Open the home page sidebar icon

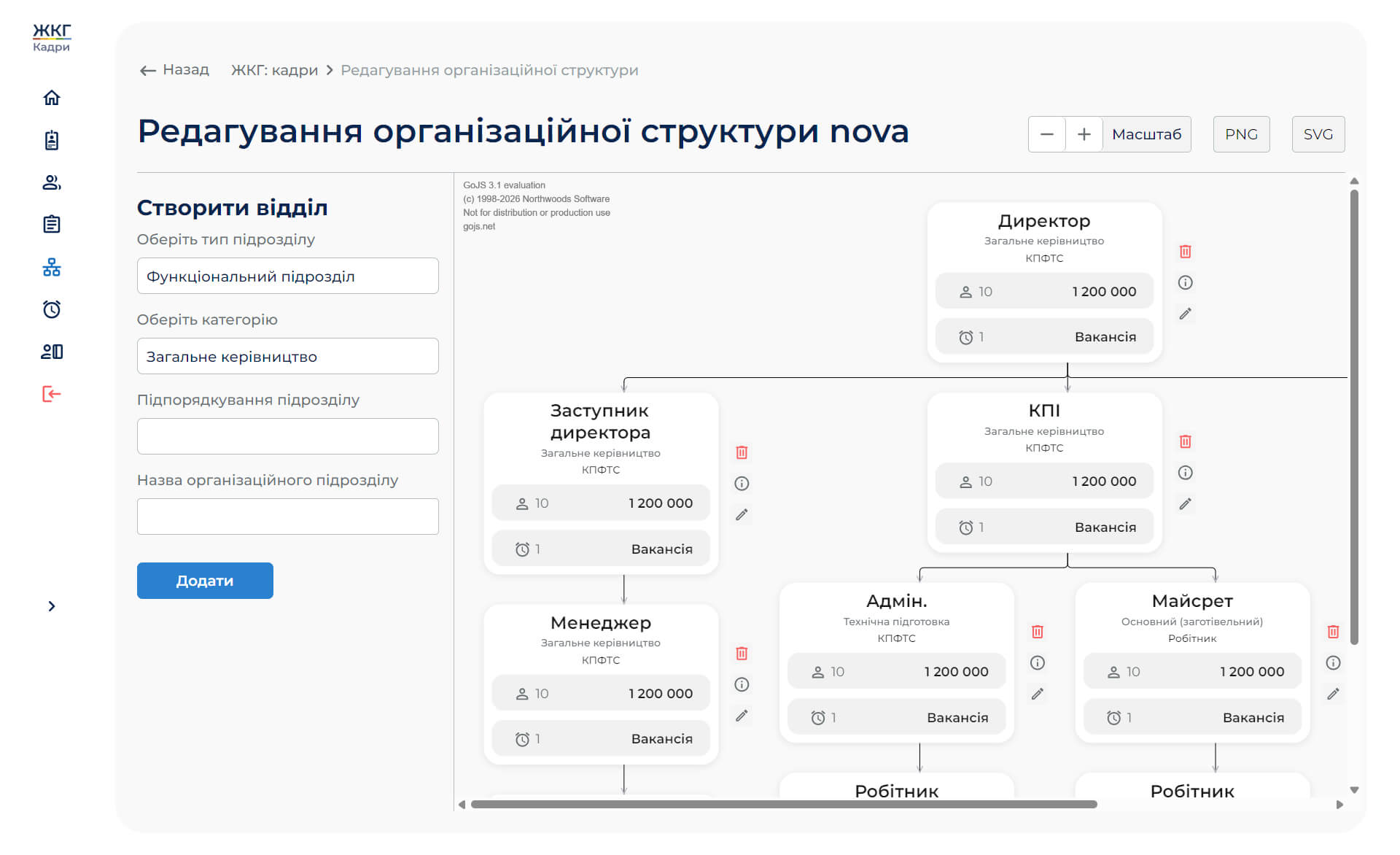(x=51, y=98)
